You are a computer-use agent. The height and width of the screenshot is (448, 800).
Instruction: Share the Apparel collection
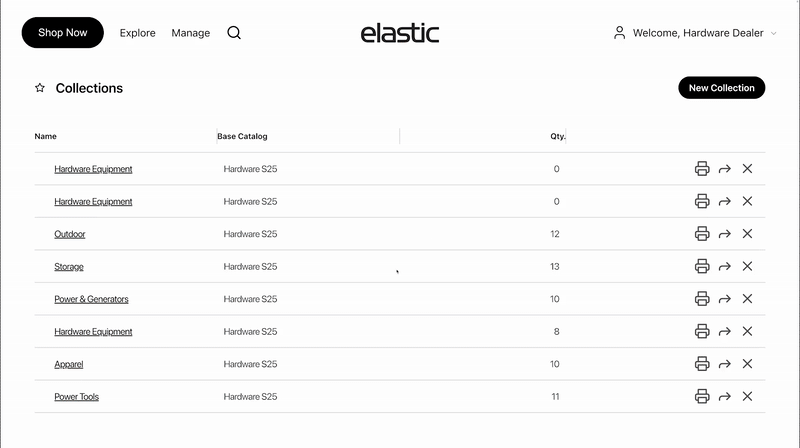pos(725,364)
